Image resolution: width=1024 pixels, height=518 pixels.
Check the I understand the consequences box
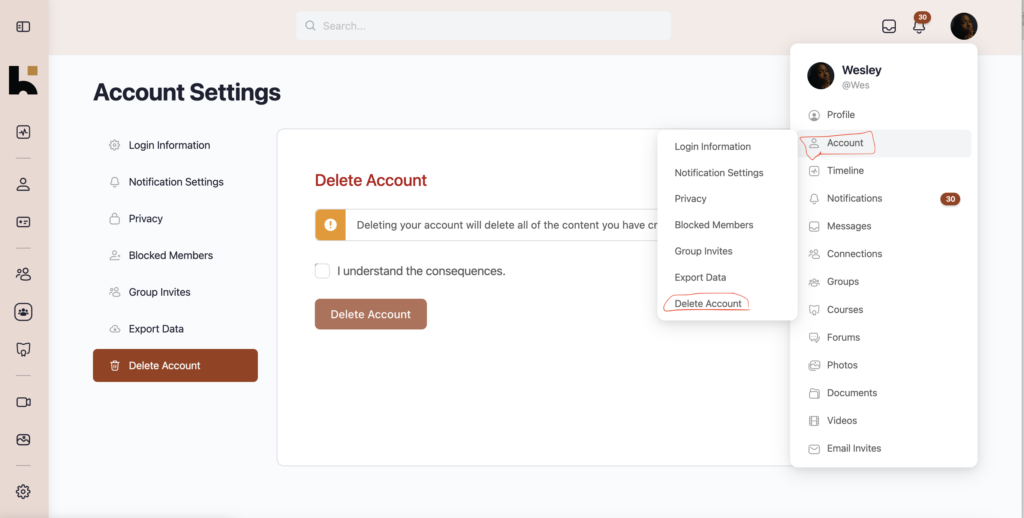click(322, 270)
